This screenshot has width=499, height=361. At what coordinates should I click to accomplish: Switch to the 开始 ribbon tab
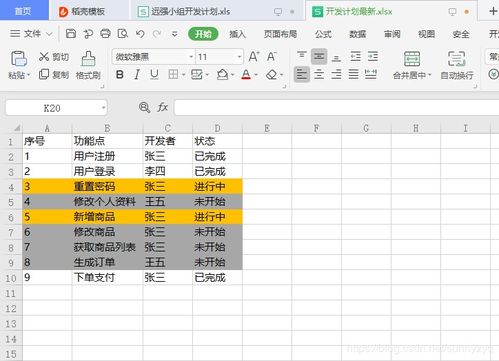click(203, 34)
